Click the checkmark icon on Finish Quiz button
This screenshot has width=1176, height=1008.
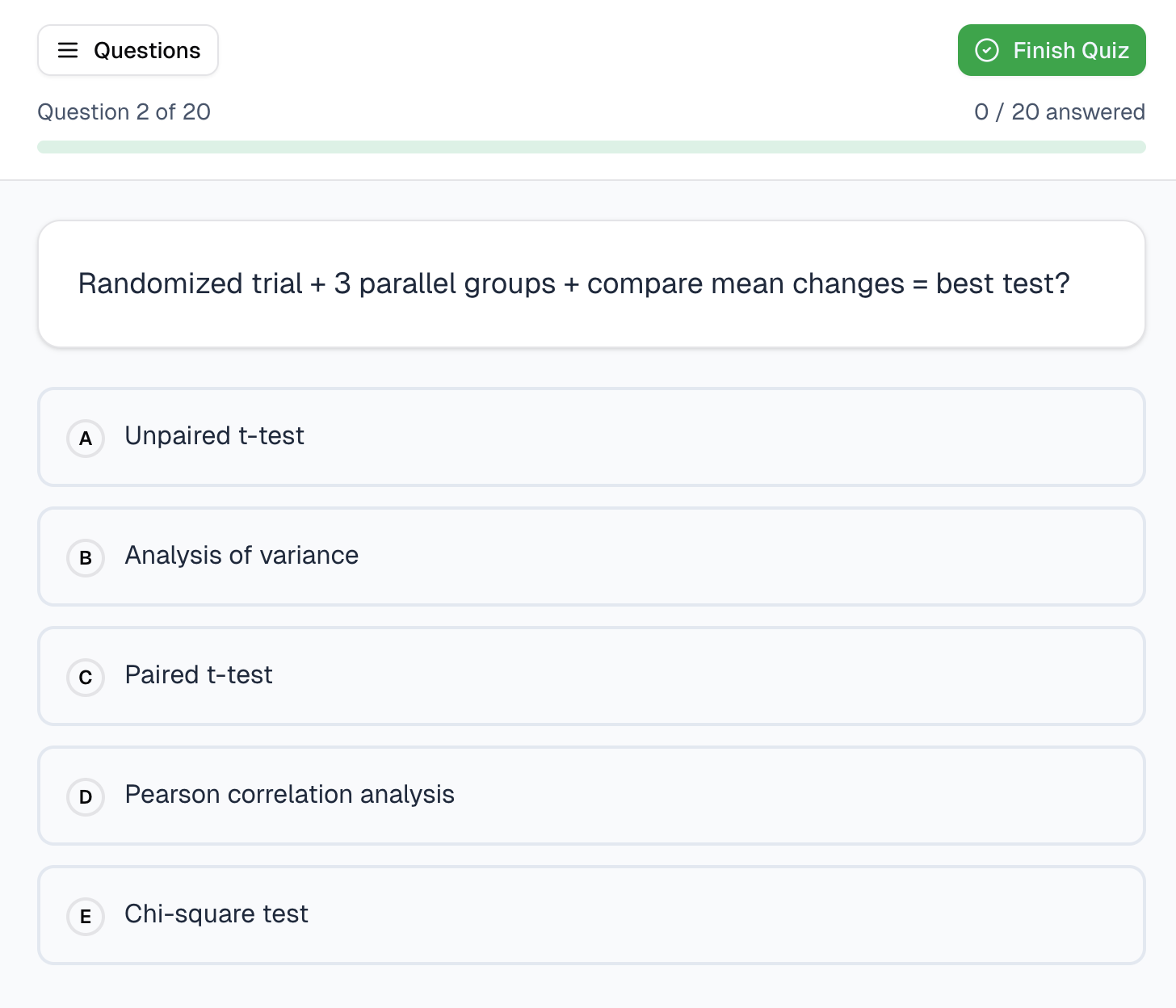(x=985, y=50)
